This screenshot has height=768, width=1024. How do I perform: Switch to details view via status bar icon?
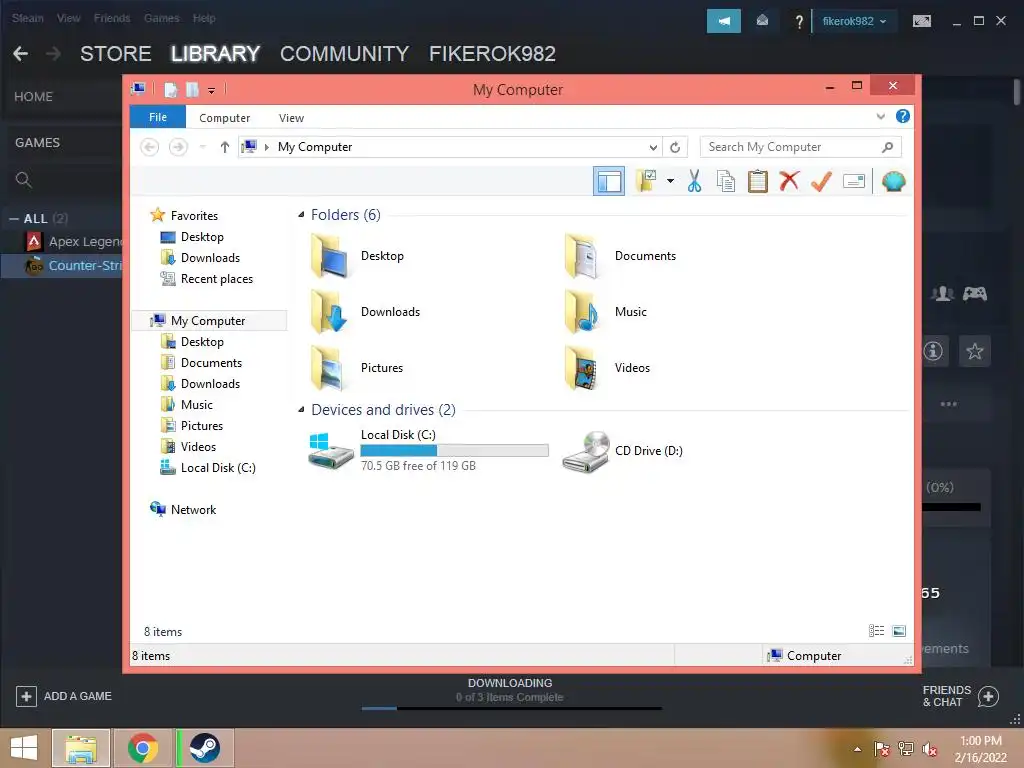tap(876, 631)
